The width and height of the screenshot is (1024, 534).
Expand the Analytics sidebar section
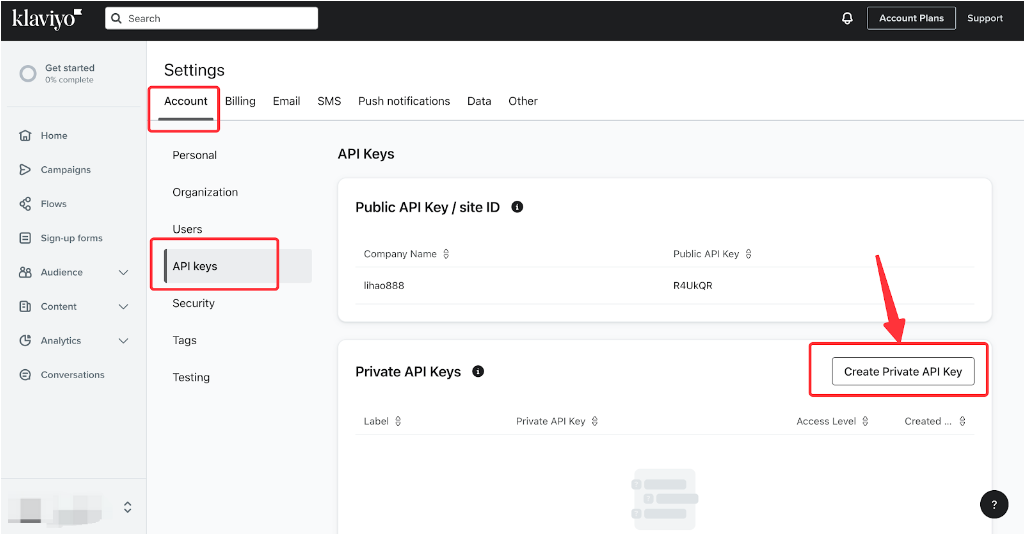[x=123, y=341]
